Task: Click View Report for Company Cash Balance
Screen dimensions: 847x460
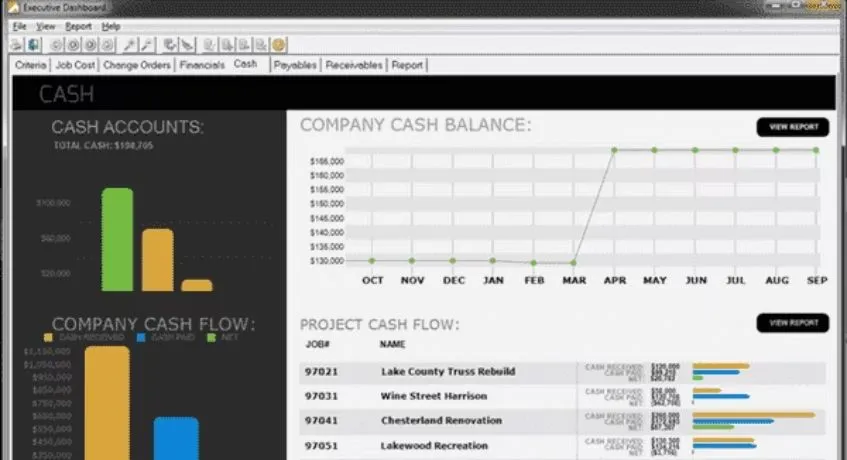Action: [x=793, y=127]
